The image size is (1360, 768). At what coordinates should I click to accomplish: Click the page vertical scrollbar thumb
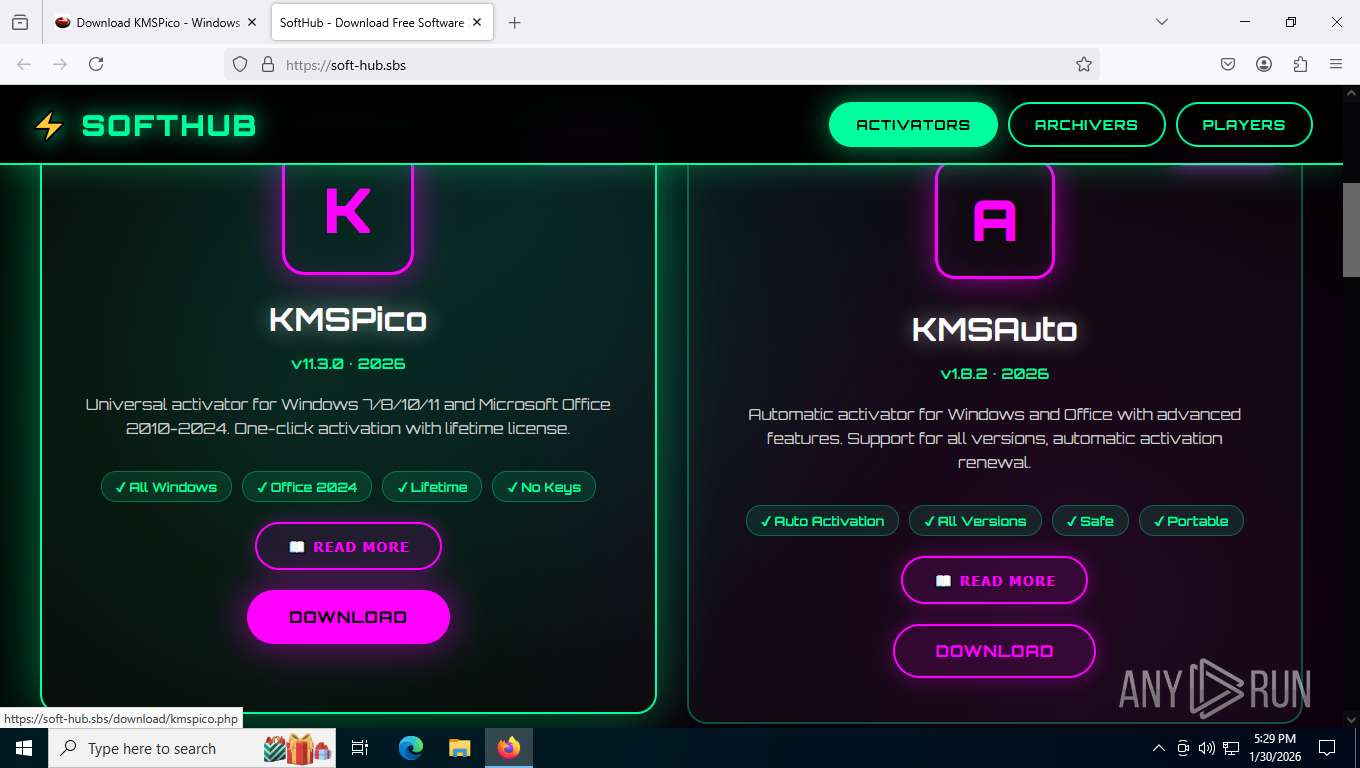[x=1351, y=230]
